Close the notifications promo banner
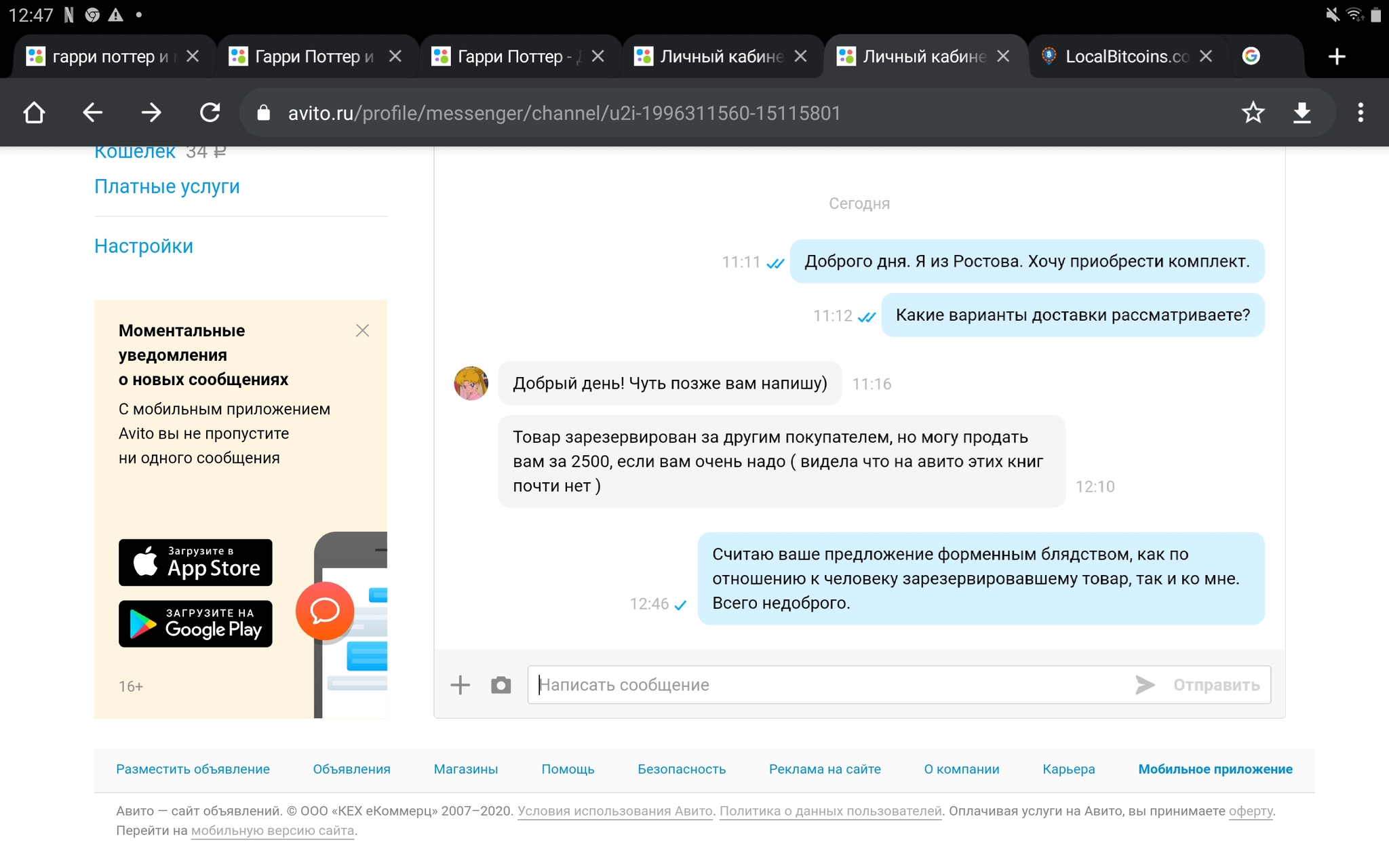 [x=362, y=331]
